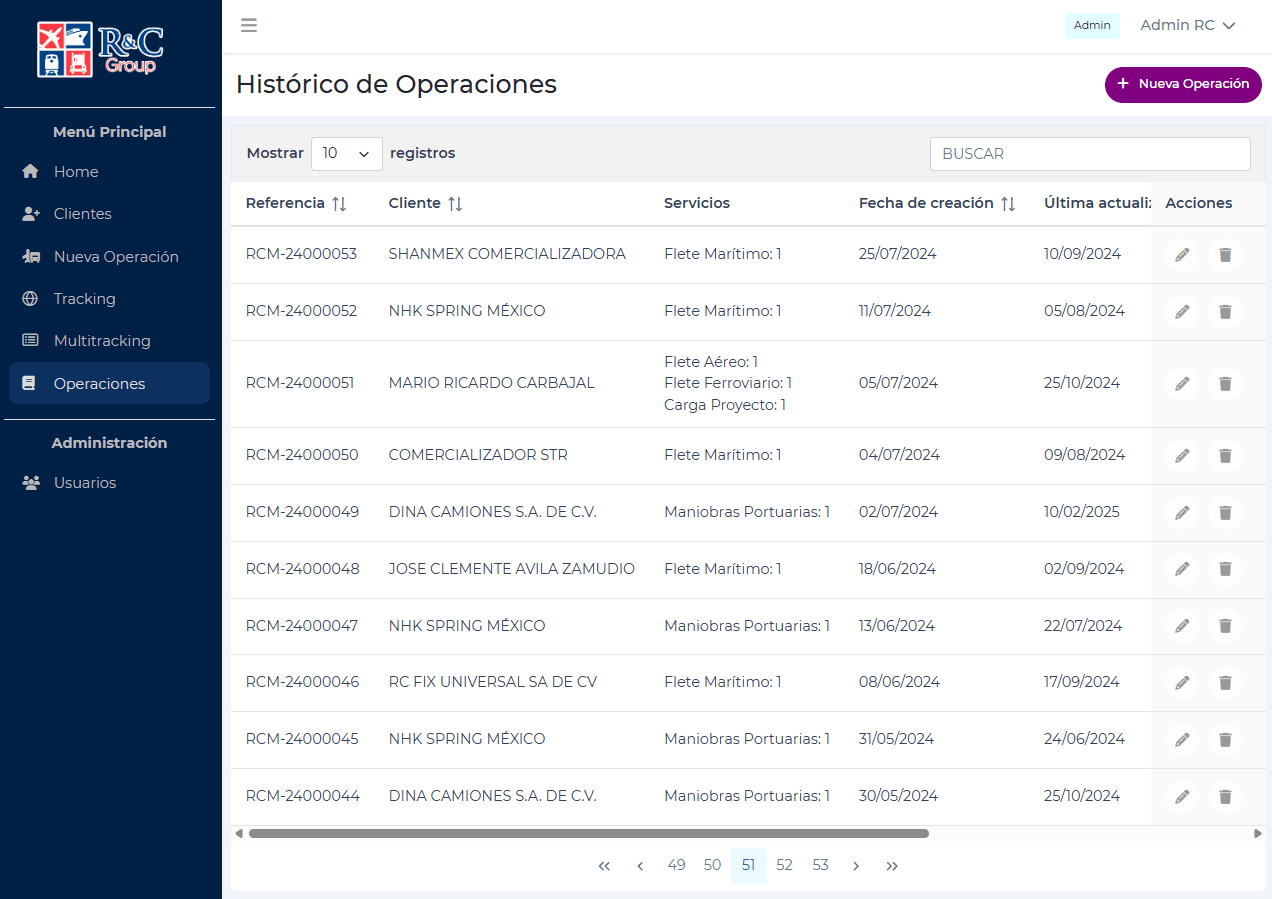Click the scrollbar left arrow

pos(239,833)
